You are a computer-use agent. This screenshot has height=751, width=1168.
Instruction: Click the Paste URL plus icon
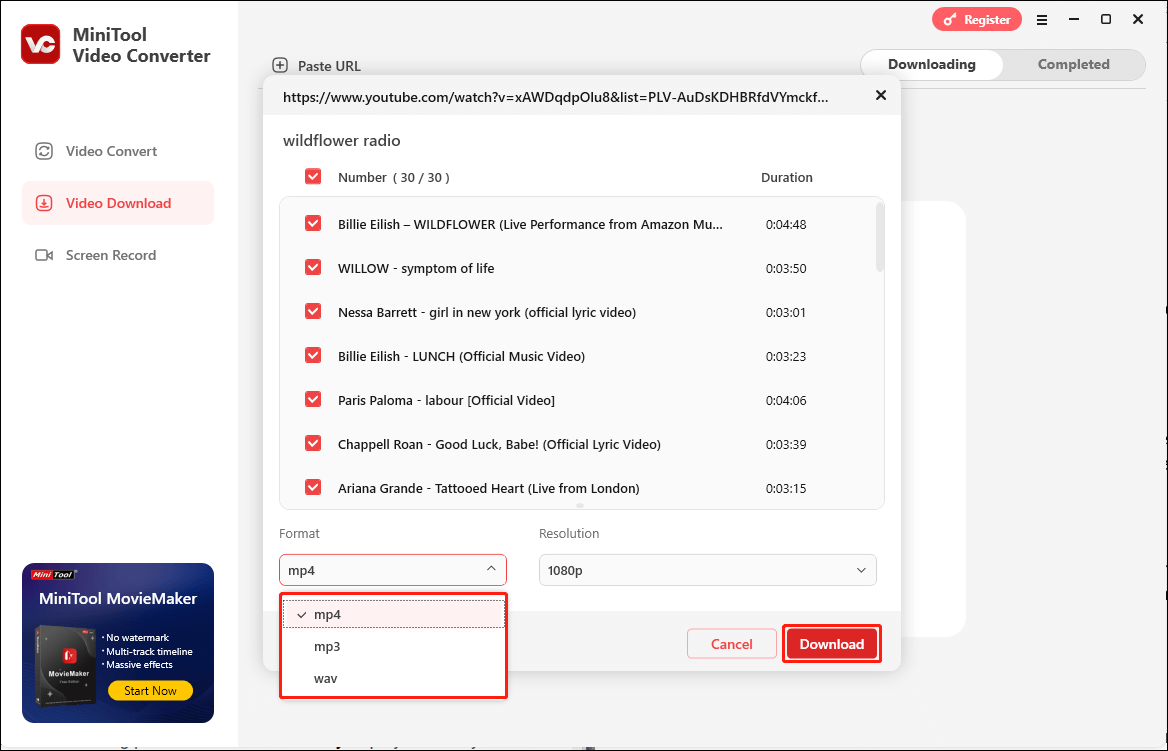[280, 66]
